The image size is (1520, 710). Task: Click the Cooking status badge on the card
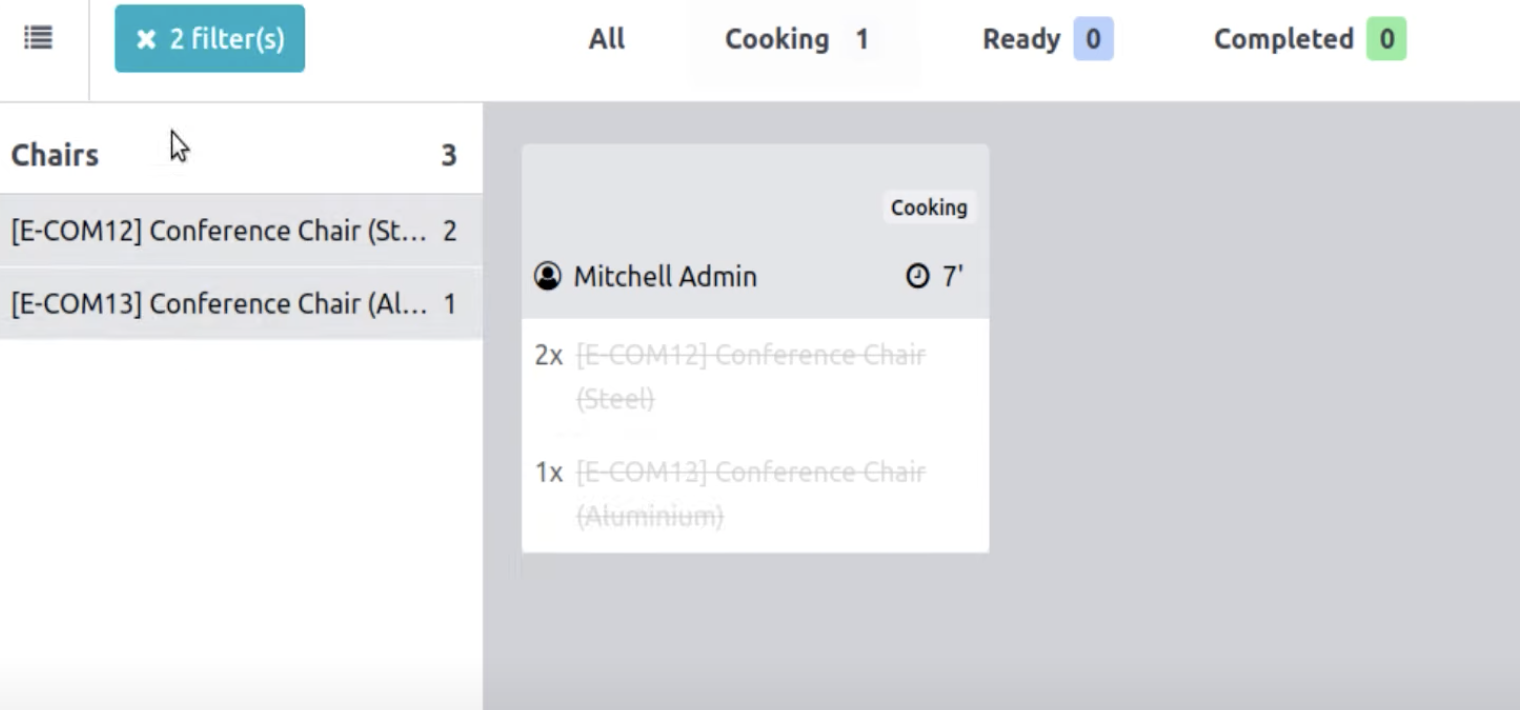pos(929,207)
